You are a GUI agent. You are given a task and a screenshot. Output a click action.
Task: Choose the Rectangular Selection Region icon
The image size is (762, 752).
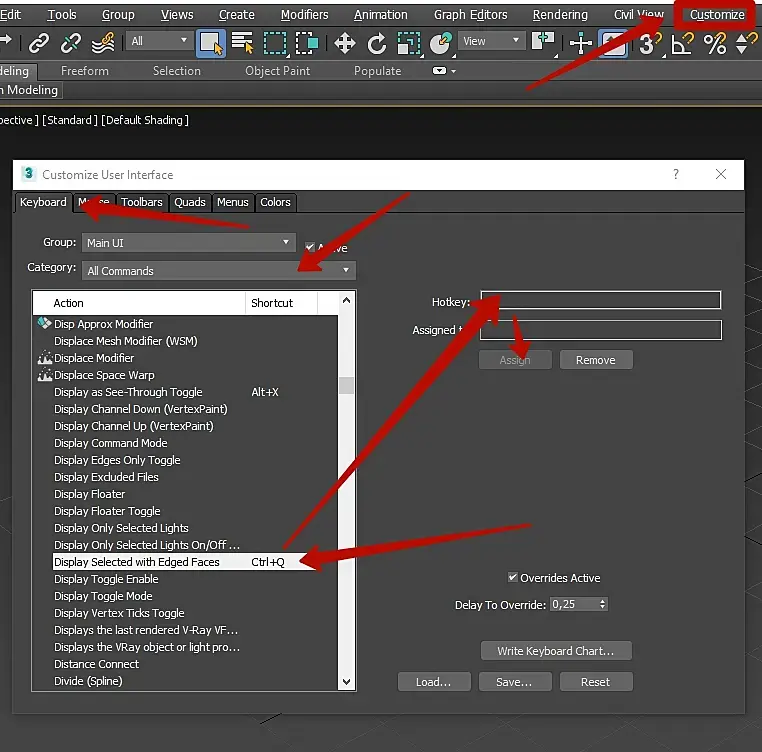(275, 43)
